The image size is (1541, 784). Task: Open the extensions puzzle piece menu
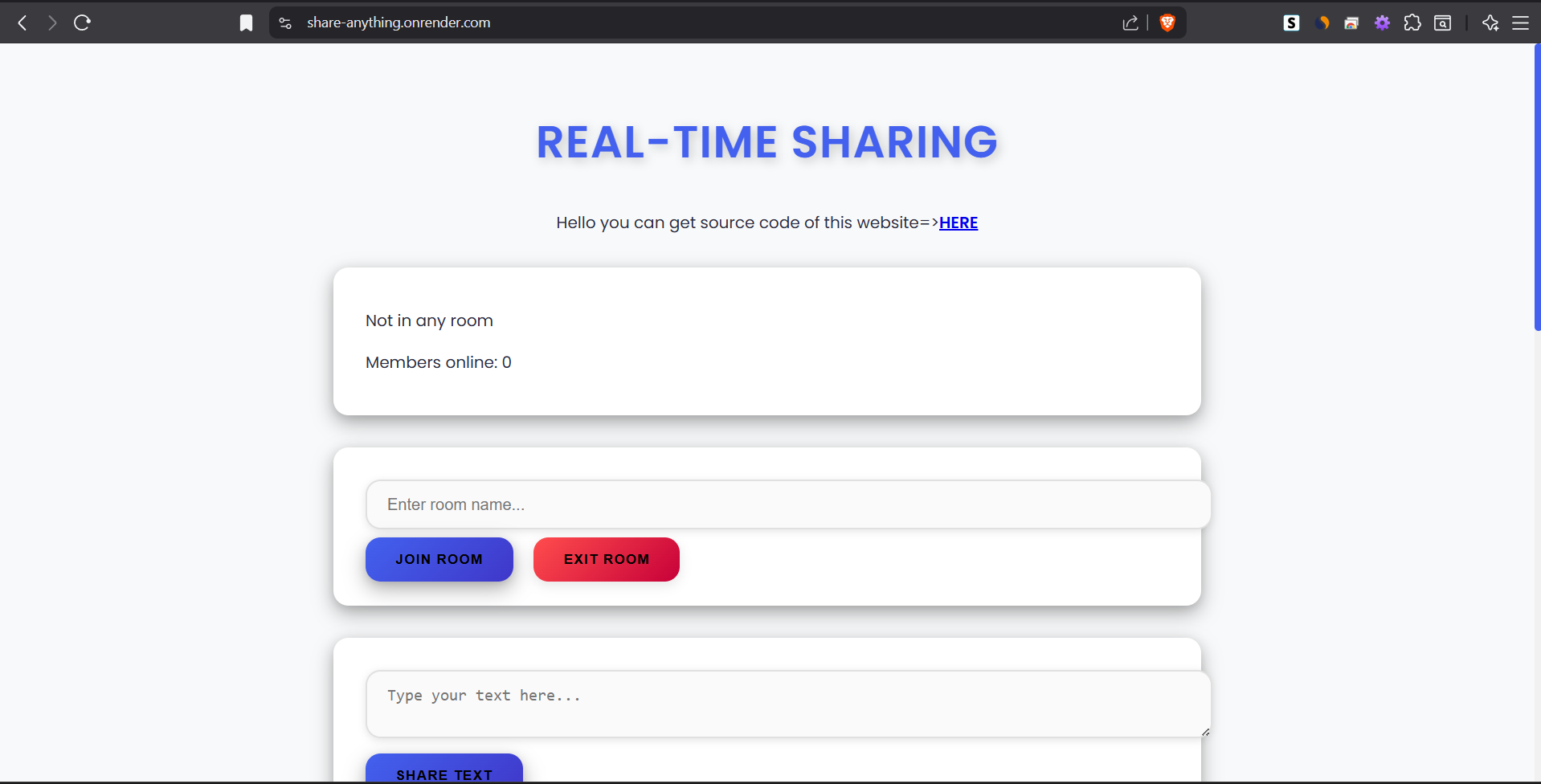click(x=1412, y=22)
